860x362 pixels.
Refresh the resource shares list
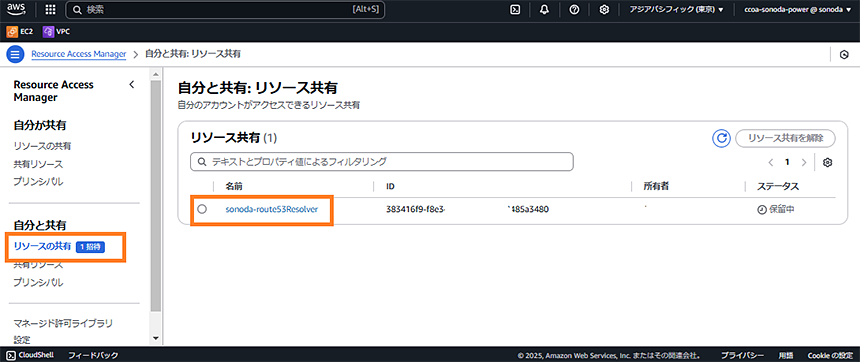(721, 138)
